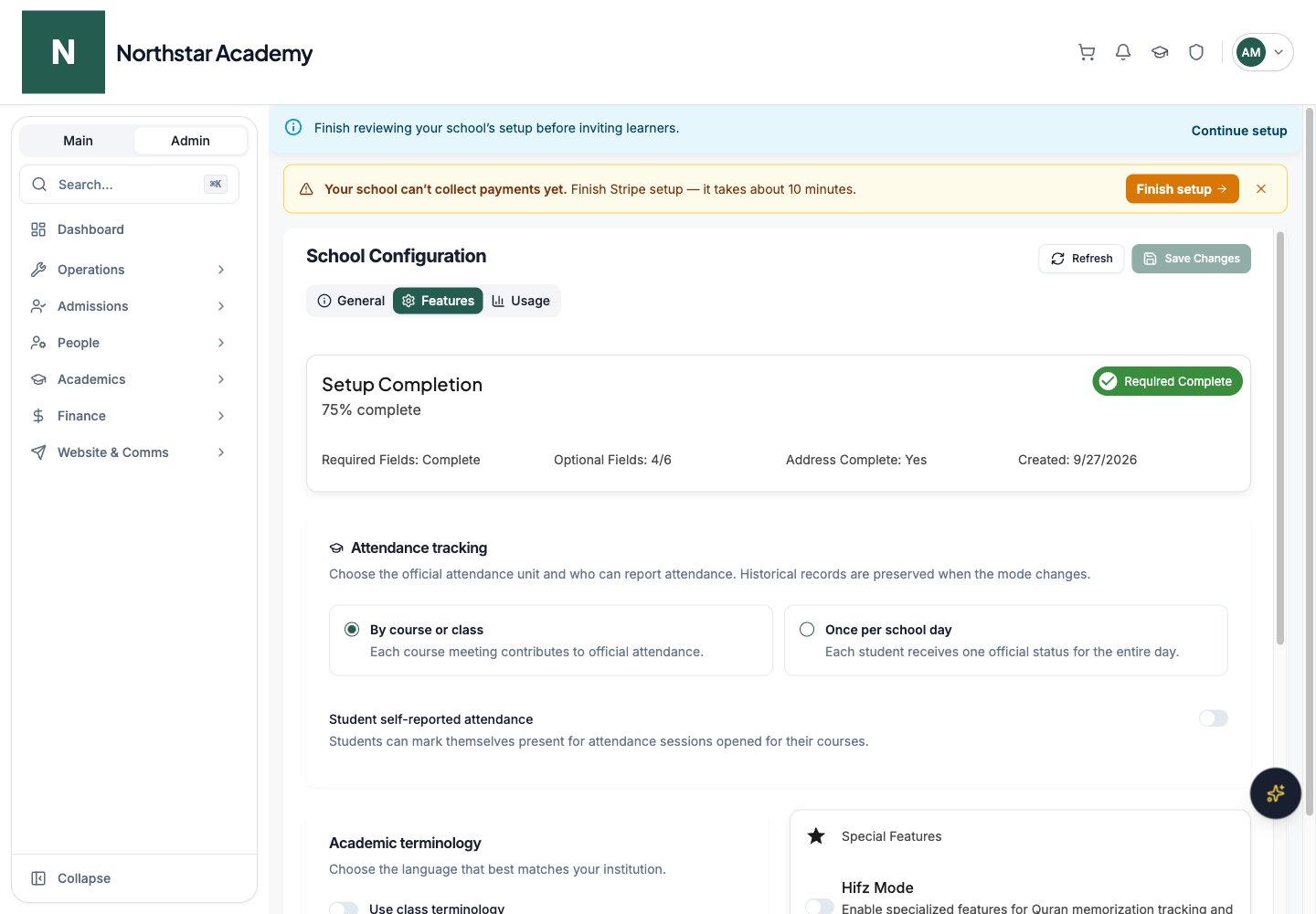Open the AM user account dropdown

coord(1263,52)
